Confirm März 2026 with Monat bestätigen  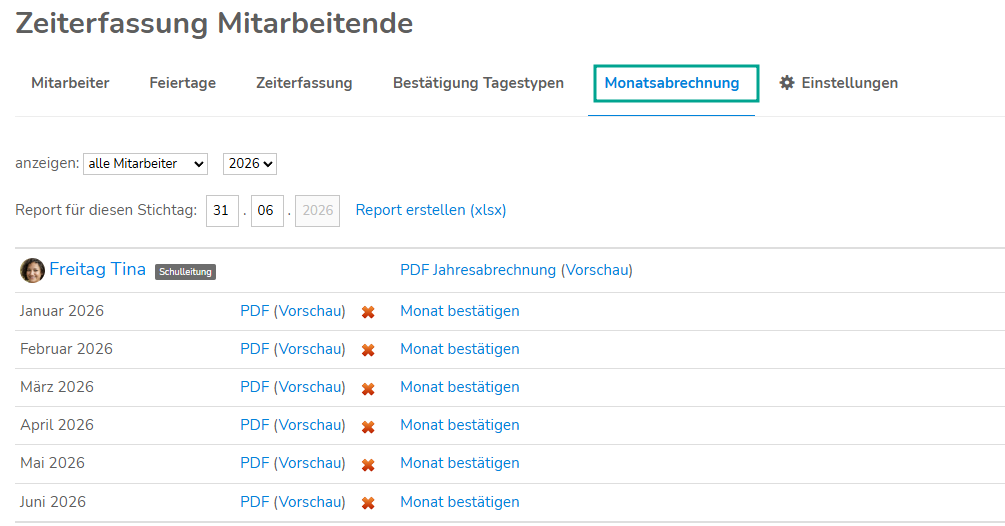pyautogui.click(x=460, y=387)
